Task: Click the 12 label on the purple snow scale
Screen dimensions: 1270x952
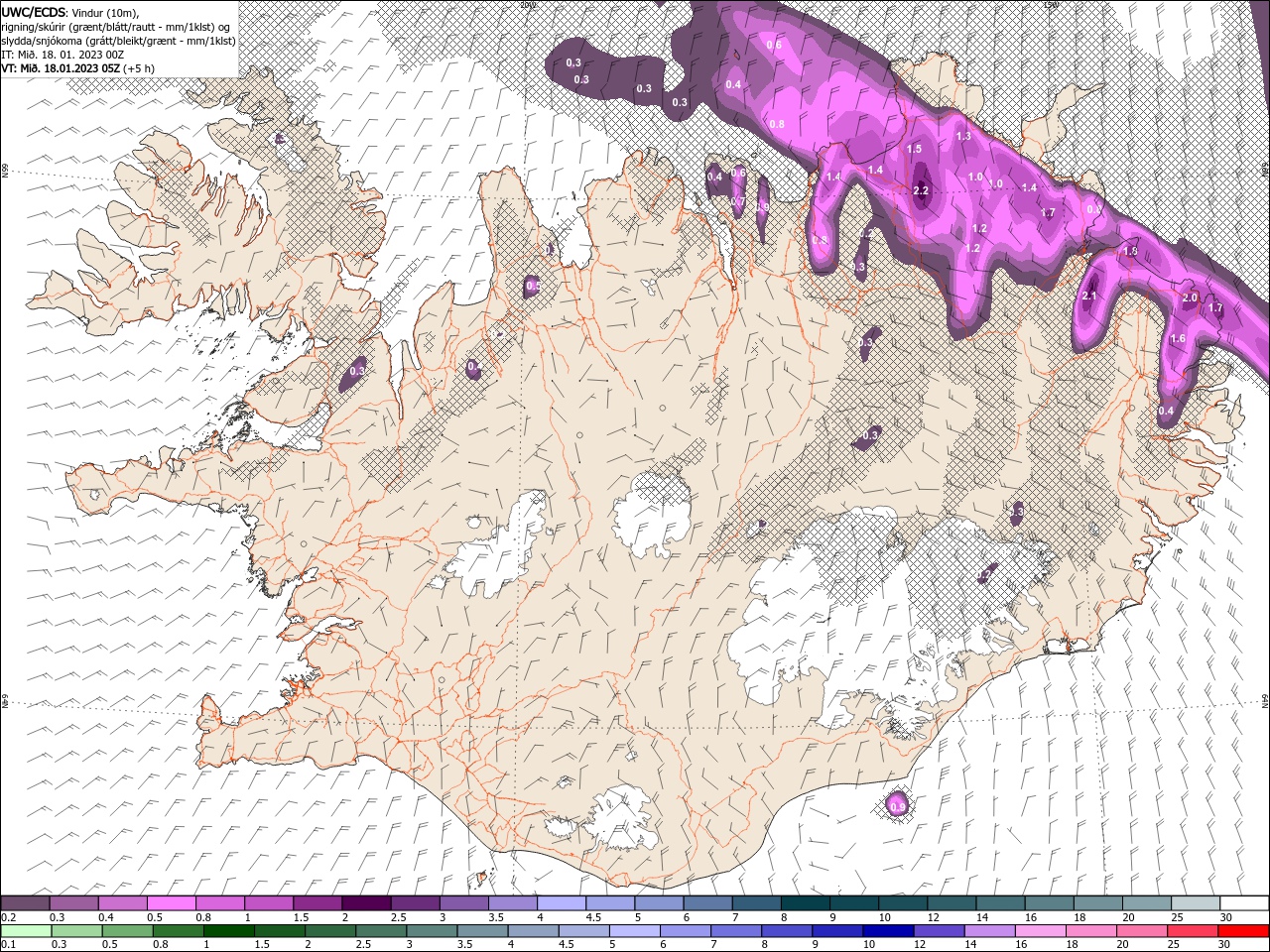Action: click(x=933, y=917)
